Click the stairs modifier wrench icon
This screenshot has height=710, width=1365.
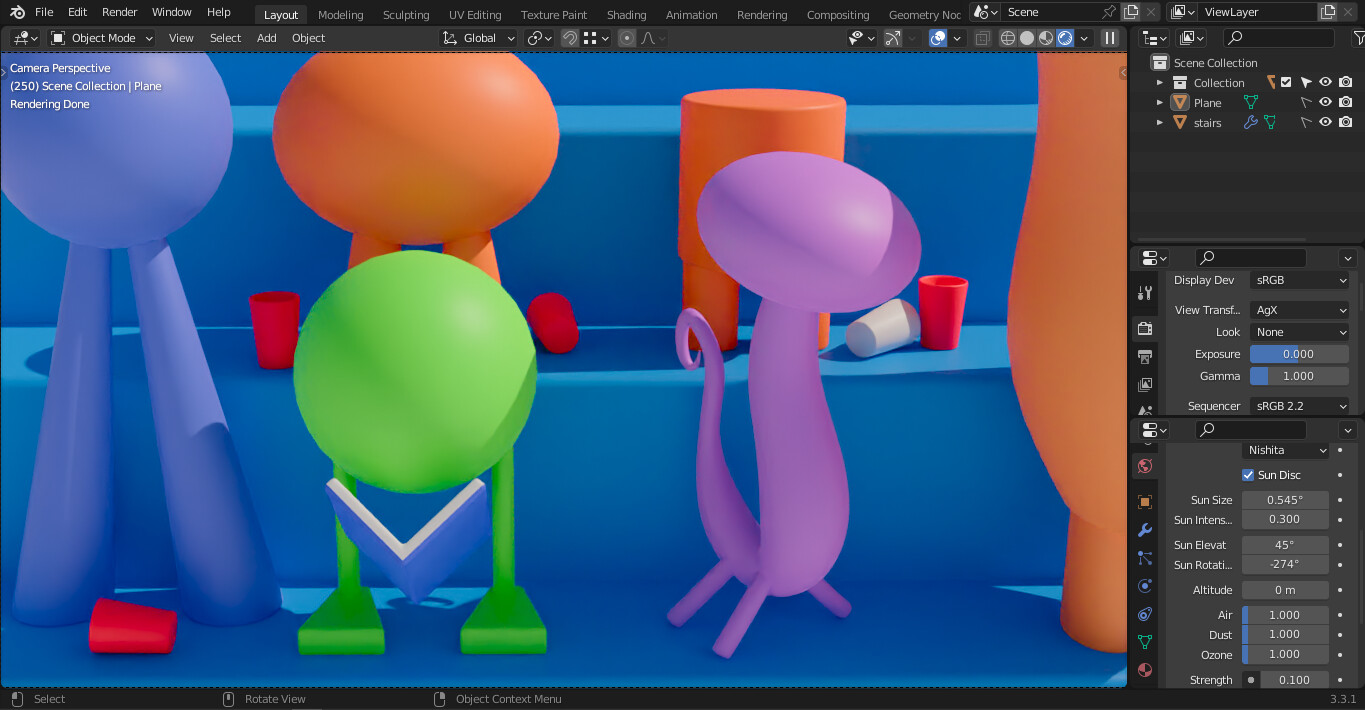(x=1250, y=122)
